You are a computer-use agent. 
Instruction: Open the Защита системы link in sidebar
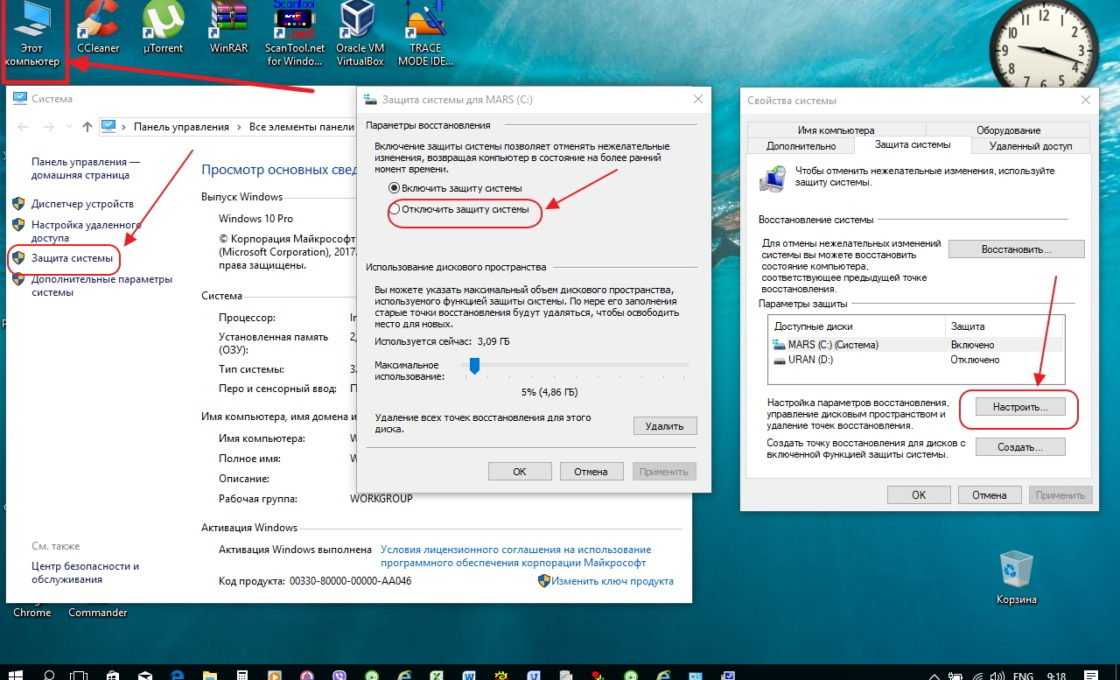(71, 258)
